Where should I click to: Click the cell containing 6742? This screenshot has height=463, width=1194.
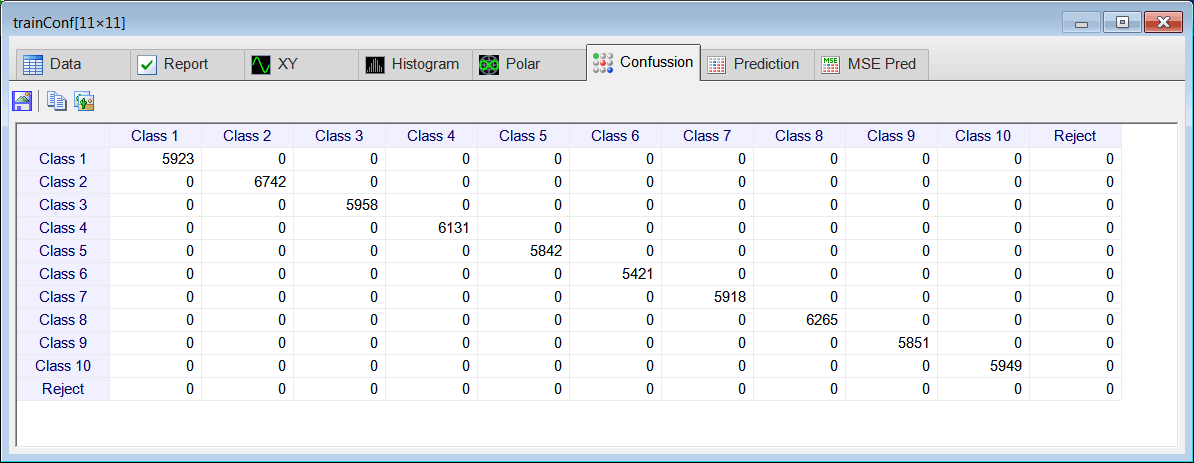coord(247,182)
